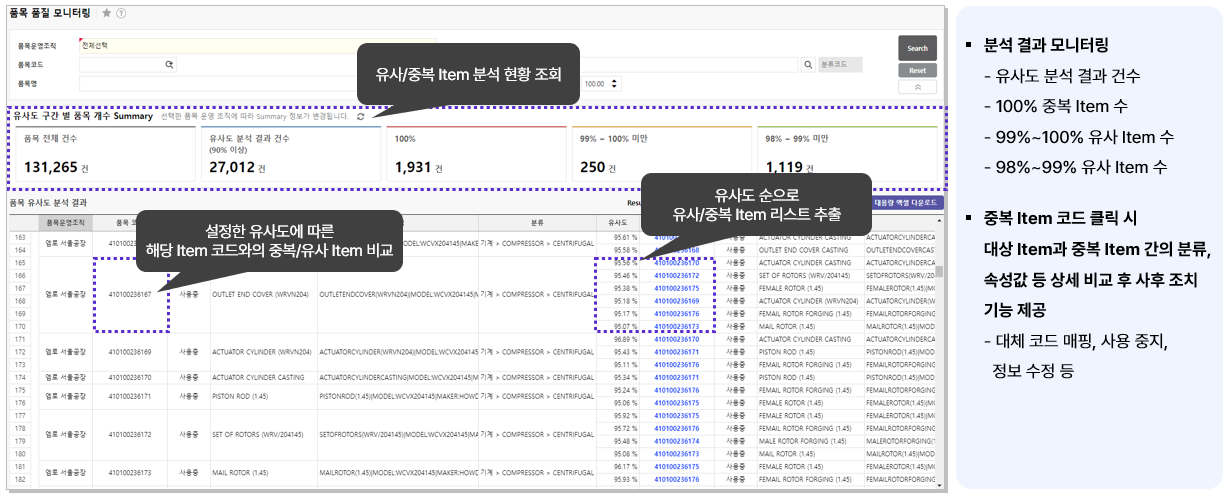Open link 410100236176 on the 95.17 % row
The width and height of the screenshot is (1230, 502).
[676, 314]
